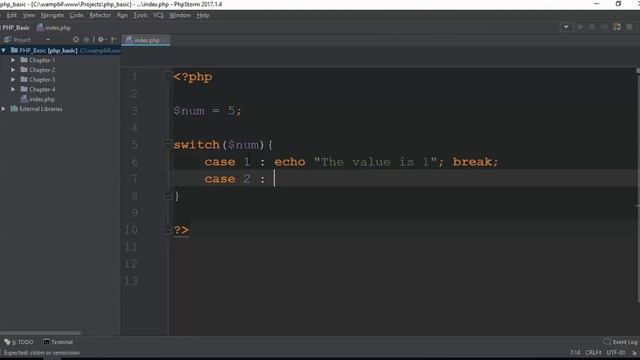Open the TODO tool window
The width and height of the screenshot is (640, 360).
click(x=19, y=342)
